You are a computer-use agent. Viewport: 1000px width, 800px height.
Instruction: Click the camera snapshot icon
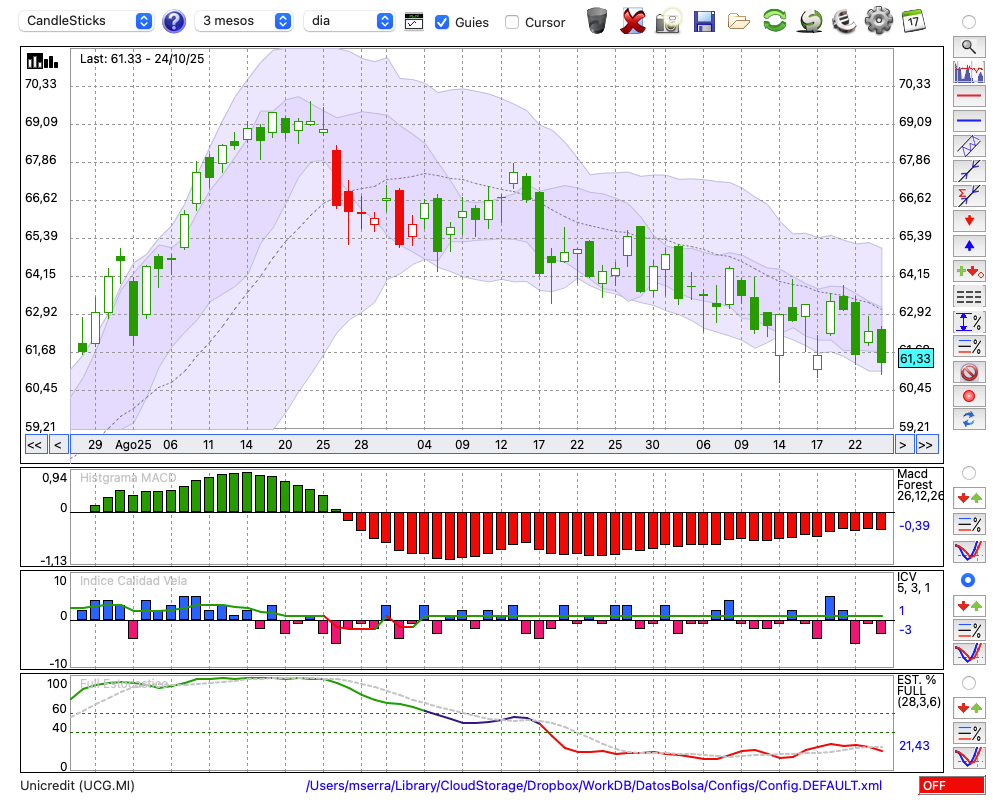[668, 21]
